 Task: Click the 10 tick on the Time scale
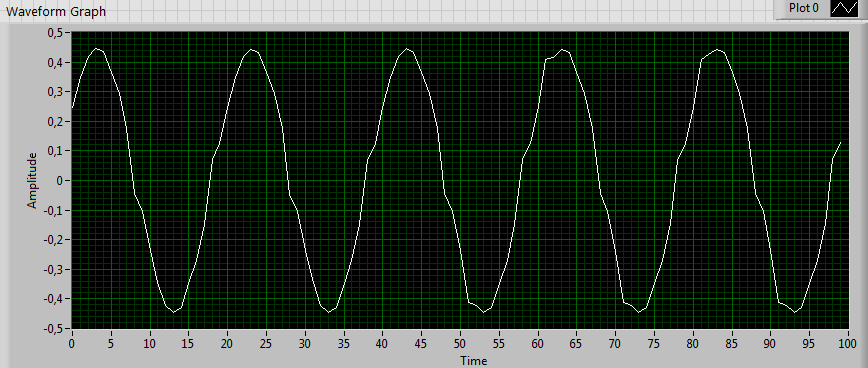pyautogui.click(x=149, y=344)
